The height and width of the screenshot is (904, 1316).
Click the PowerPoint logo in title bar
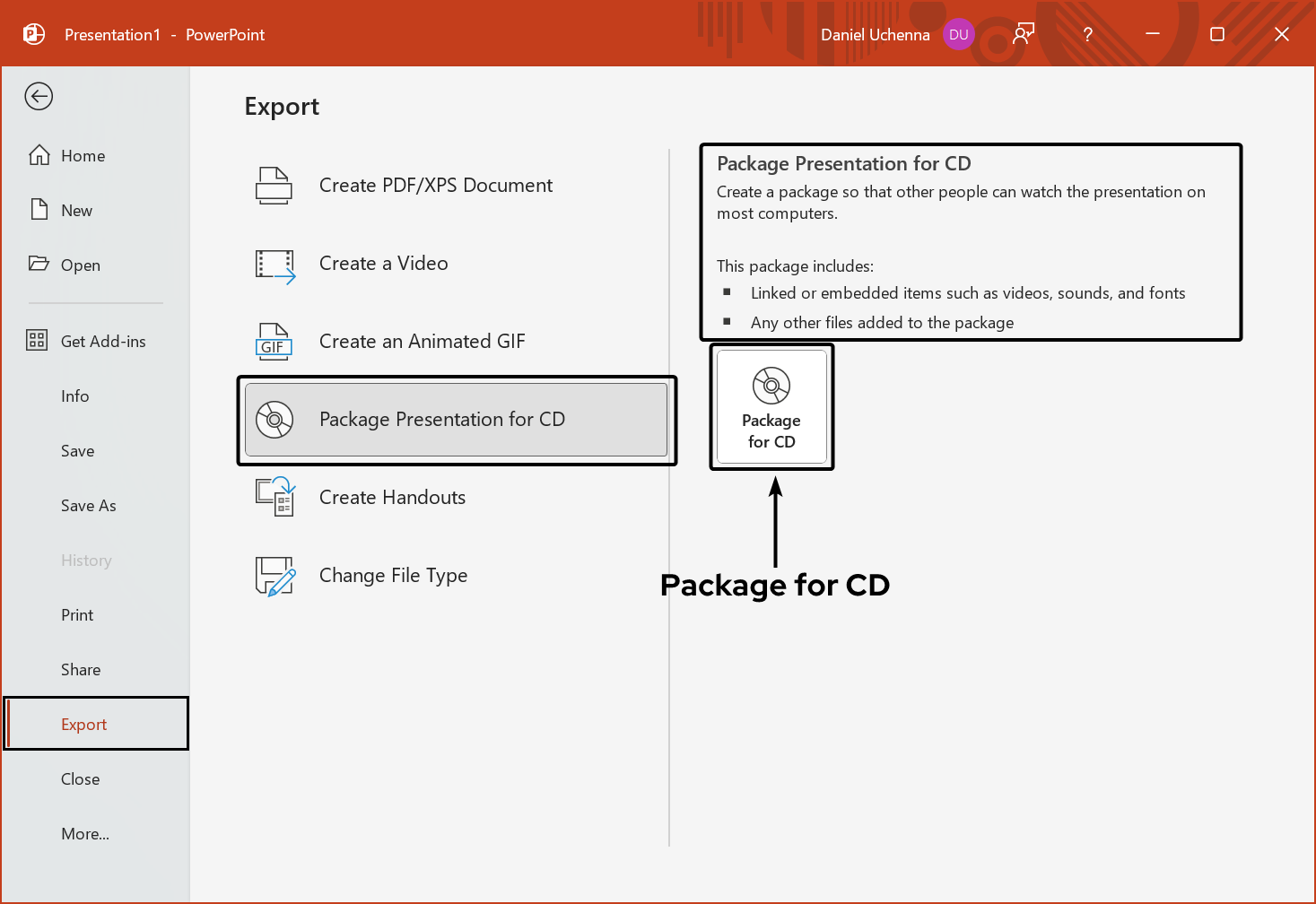[32, 34]
